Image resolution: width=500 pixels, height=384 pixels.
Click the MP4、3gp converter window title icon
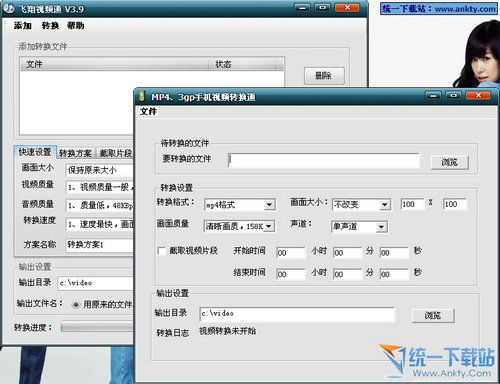click(x=142, y=96)
